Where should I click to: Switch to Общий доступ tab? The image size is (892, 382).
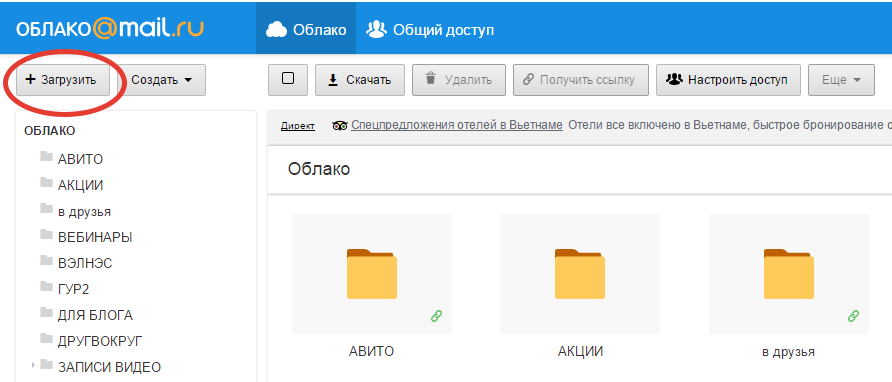pyautogui.click(x=430, y=30)
